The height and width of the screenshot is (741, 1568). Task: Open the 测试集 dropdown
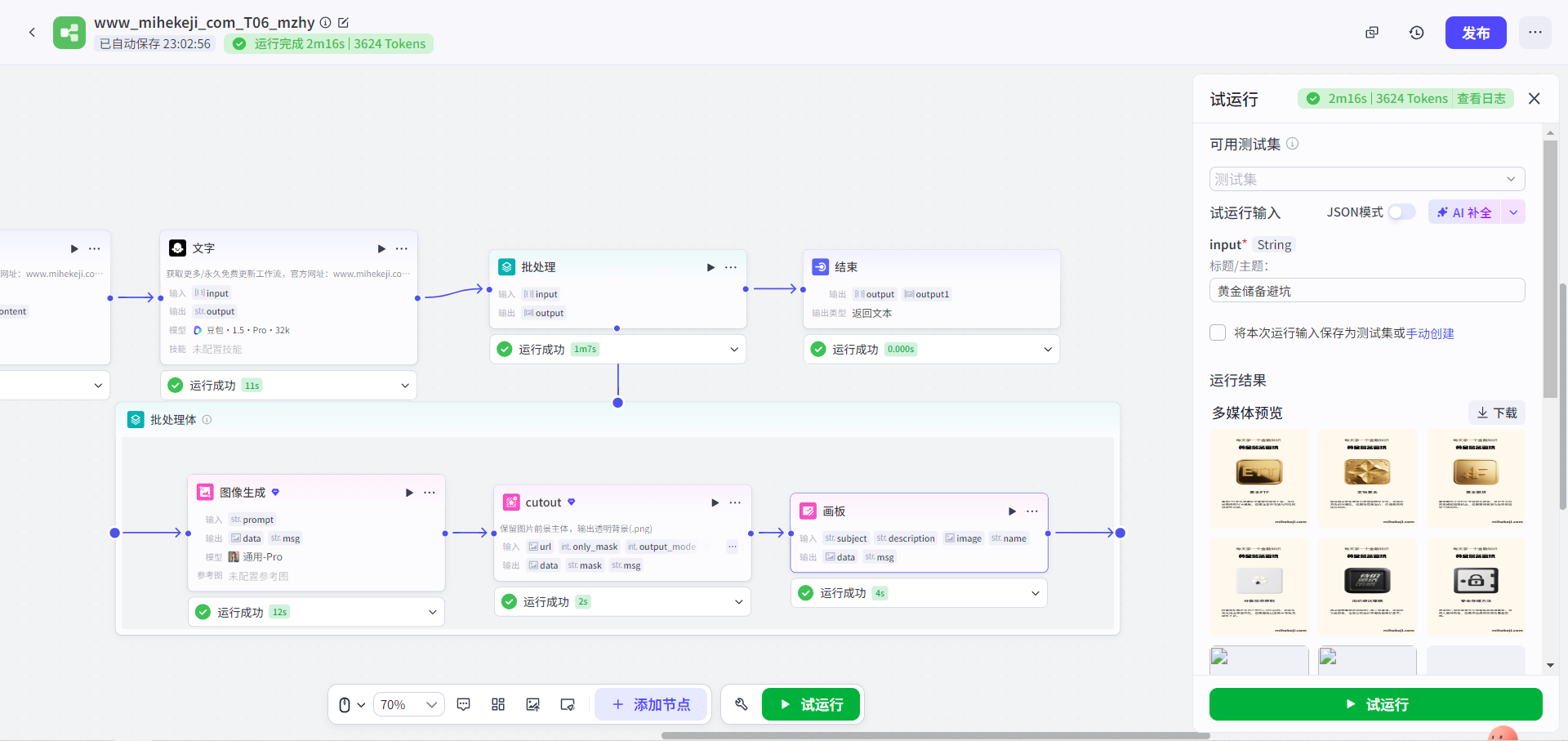click(x=1366, y=179)
